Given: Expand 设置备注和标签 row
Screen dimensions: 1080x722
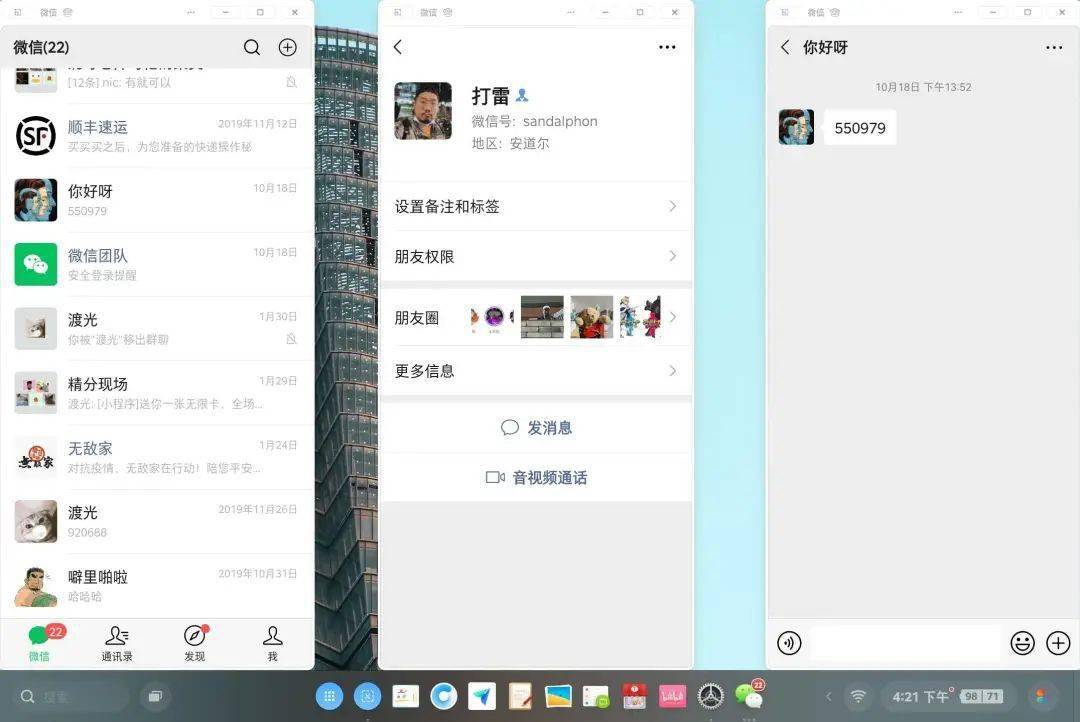Looking at the screenshot, I should [536, 206].
